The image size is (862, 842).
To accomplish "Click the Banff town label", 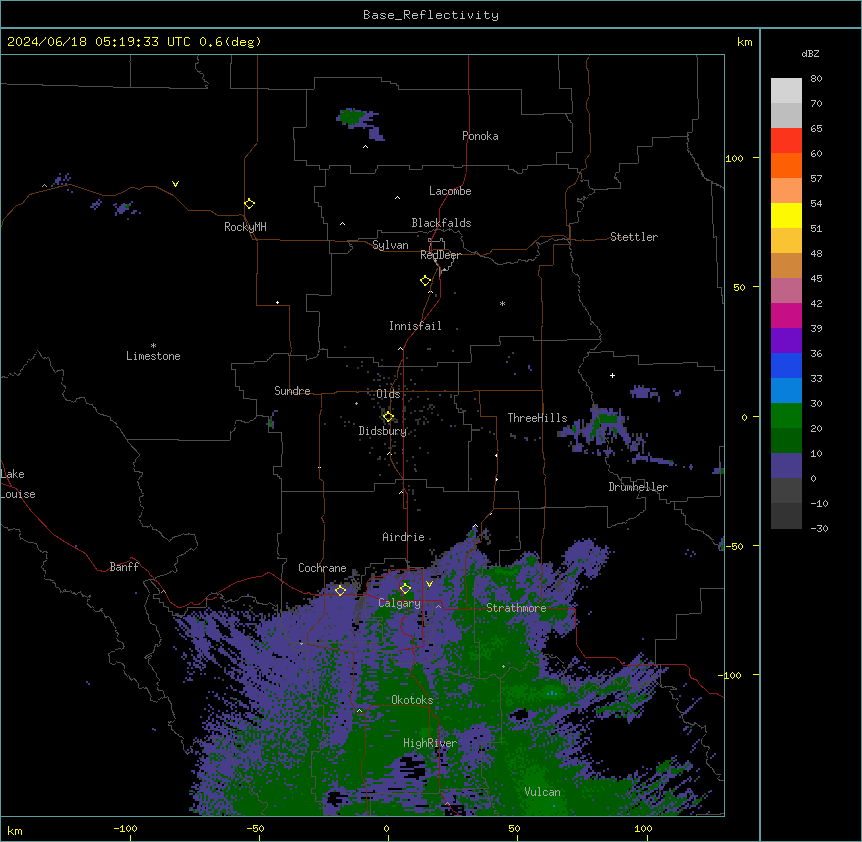I will click(x=124, y=567).
